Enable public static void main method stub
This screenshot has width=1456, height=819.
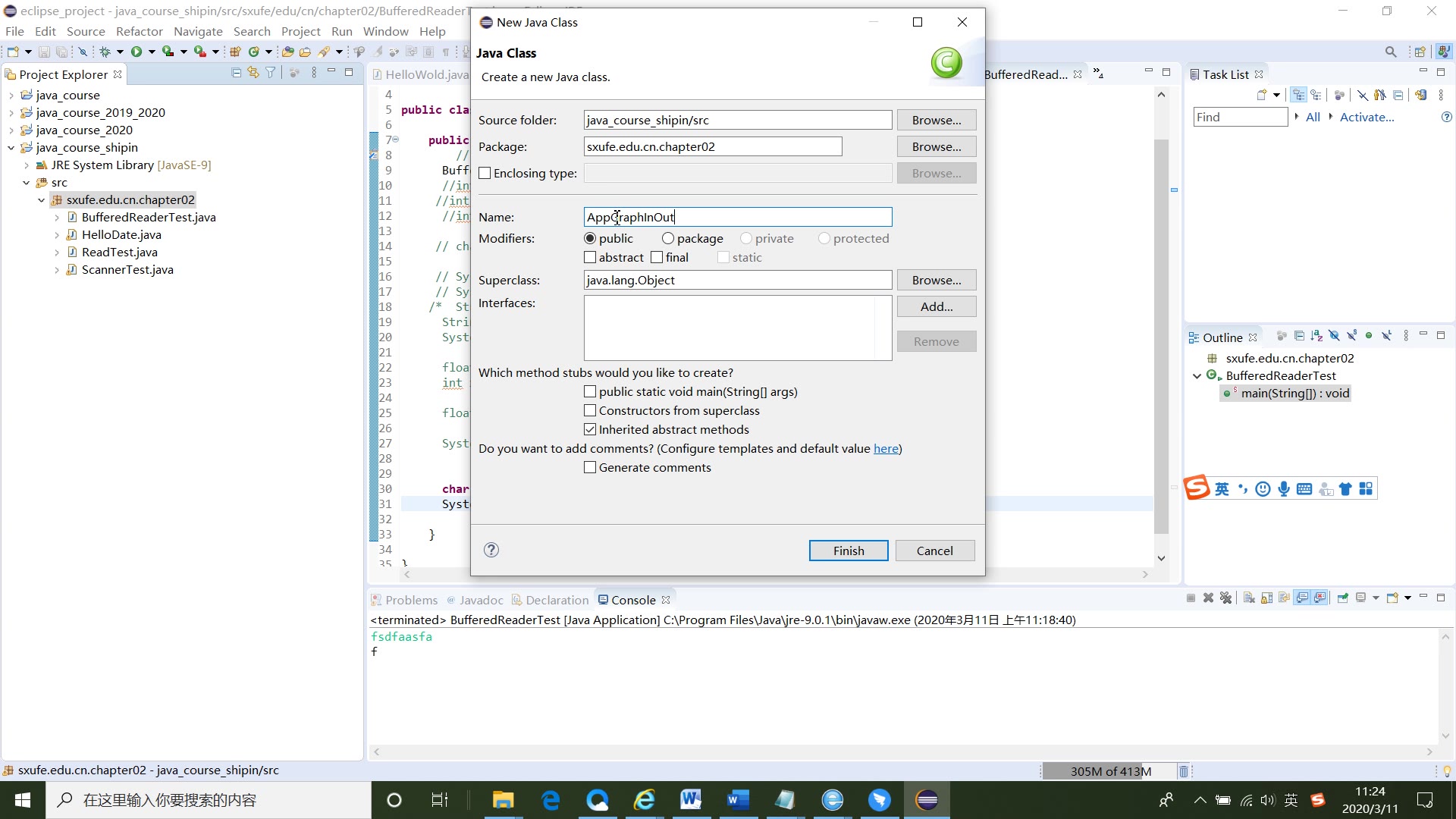591,391
